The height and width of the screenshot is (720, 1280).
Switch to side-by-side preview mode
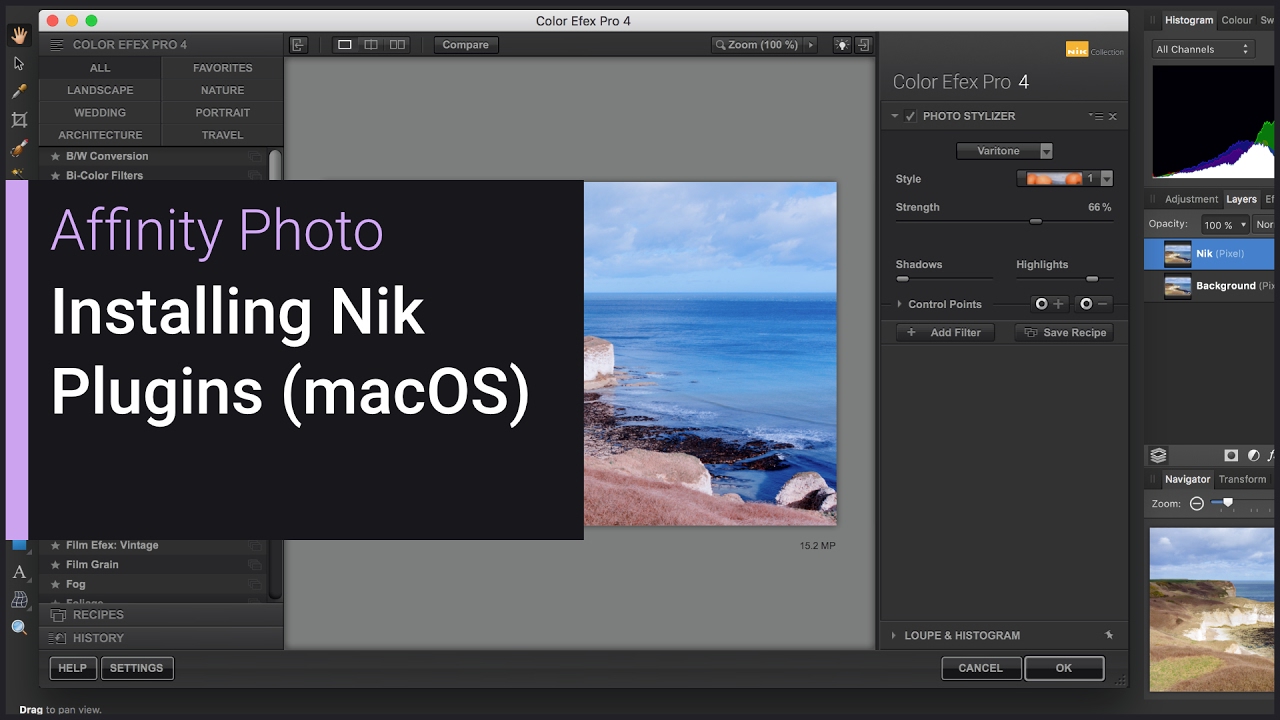(x=398, y=45)
